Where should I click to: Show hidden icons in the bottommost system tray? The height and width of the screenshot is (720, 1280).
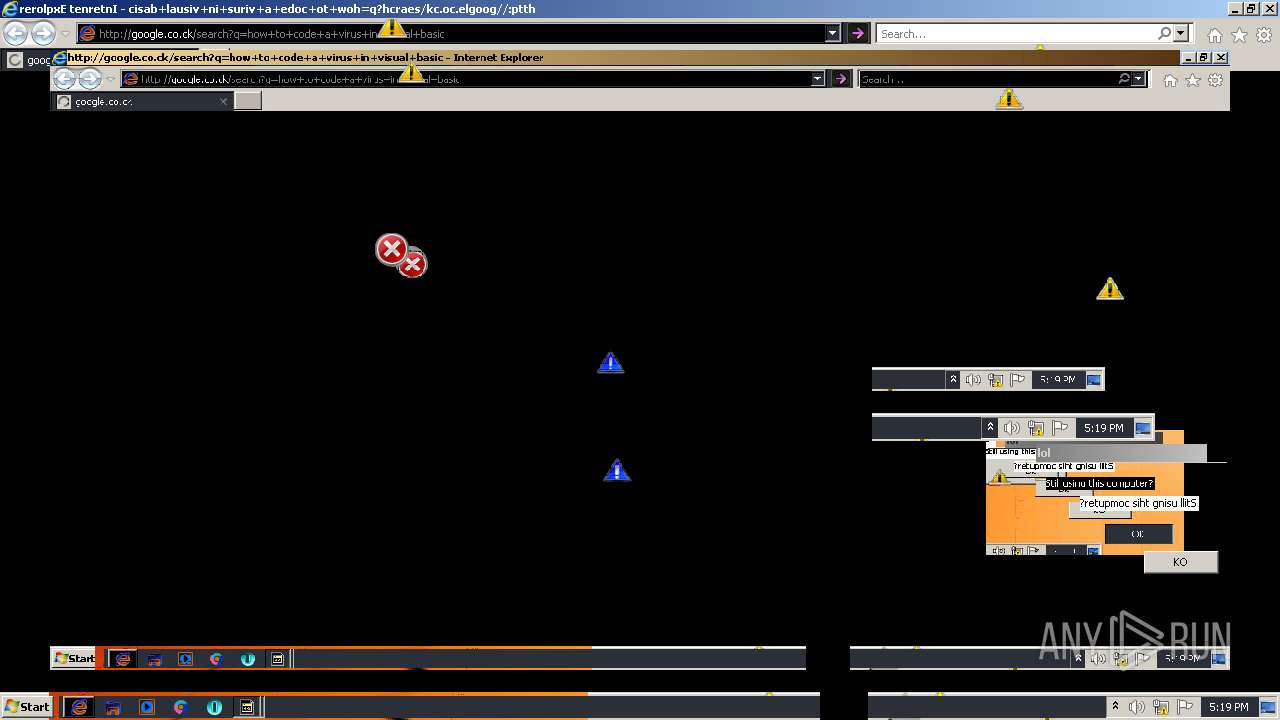pos(1116,707)
